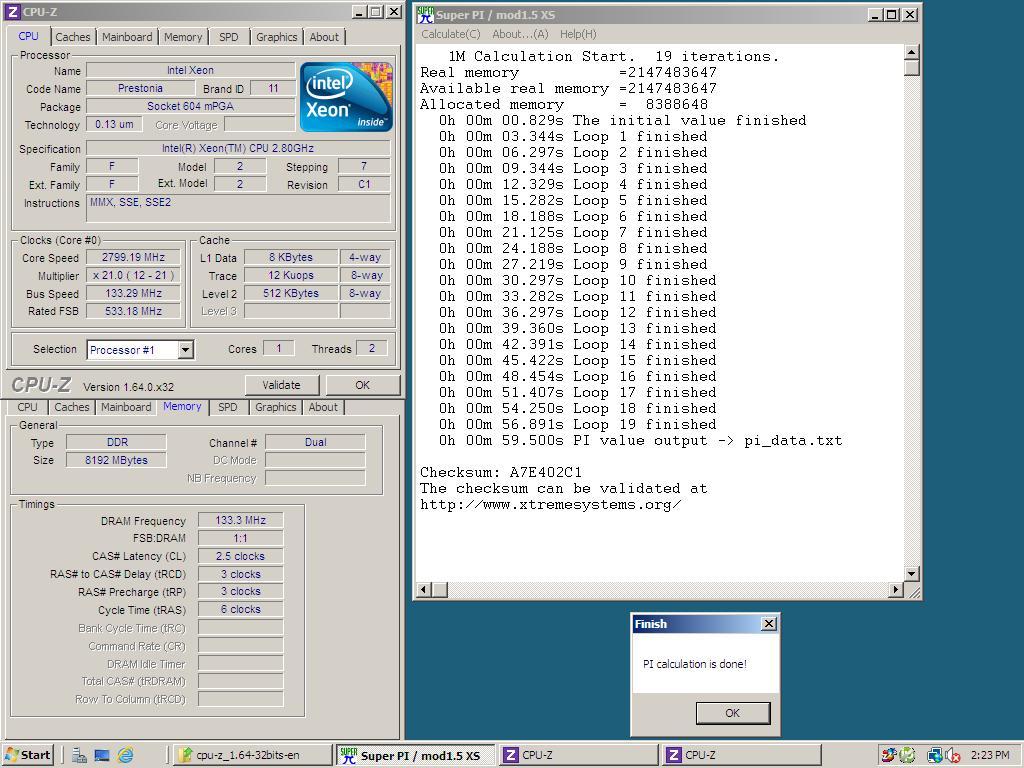Click green update tray icon

908,756
